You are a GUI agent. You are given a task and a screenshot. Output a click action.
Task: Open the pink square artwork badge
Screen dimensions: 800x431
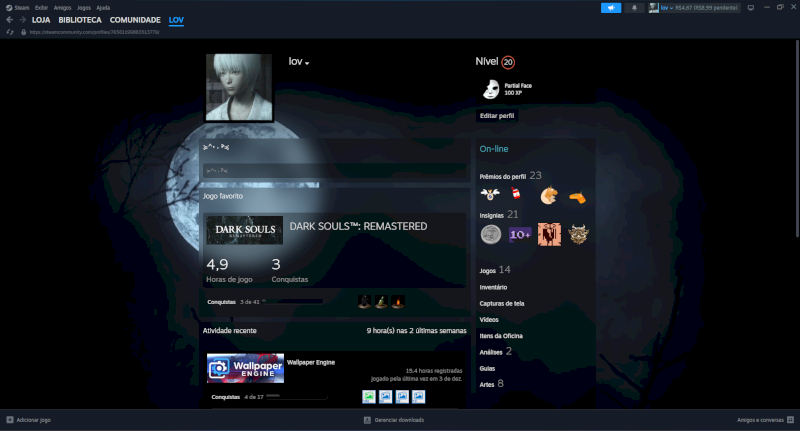click(x=549, y=235)
